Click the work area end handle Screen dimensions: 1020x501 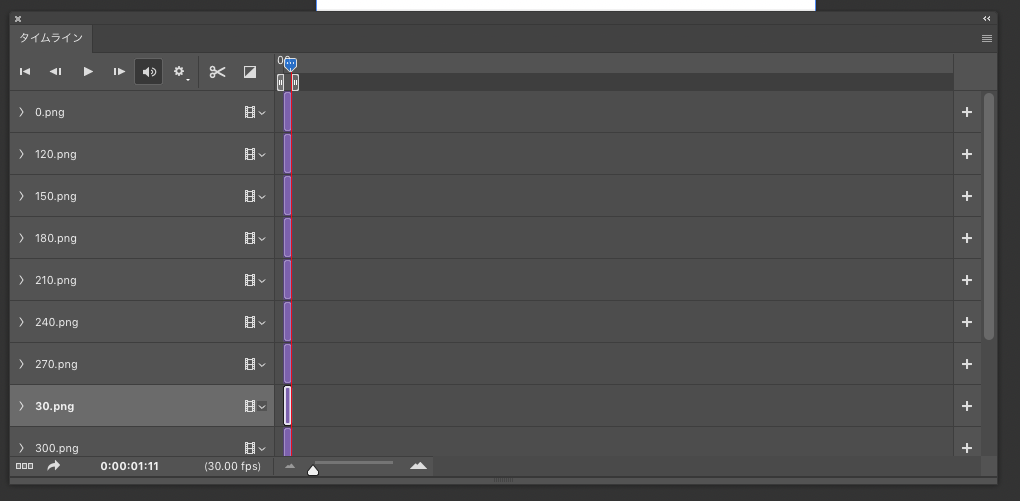point(295,83)
